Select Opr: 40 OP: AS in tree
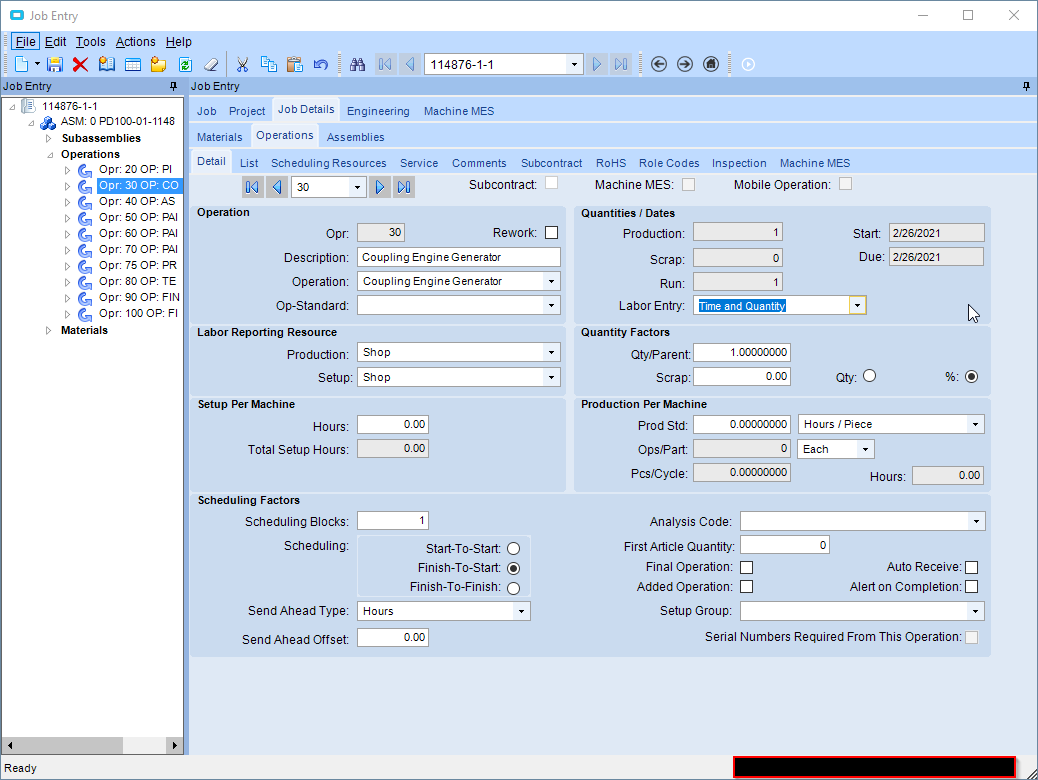The width and height of the screenshot is (1038, 780). pos(137,201)
